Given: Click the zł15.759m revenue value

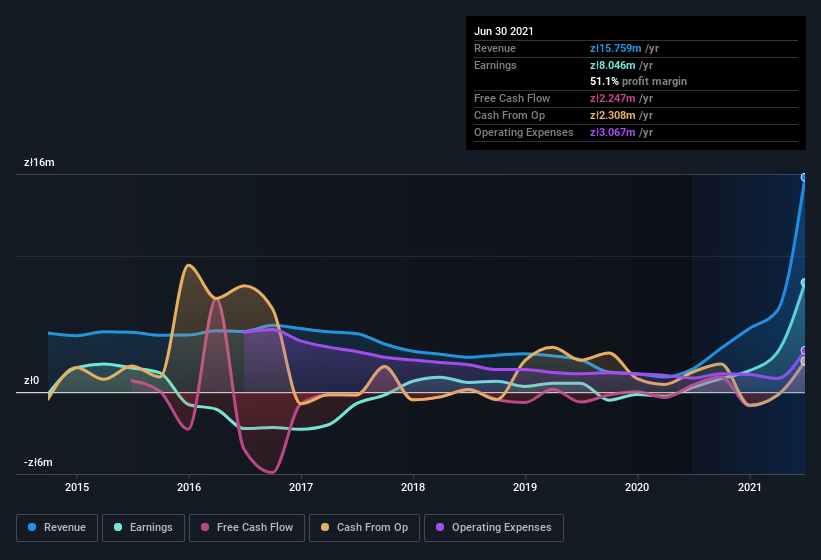Looking at the screenshot, I should click(616, 48).
